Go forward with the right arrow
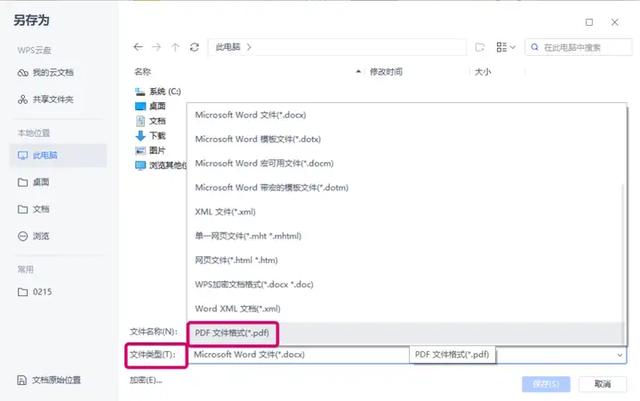 157,47
